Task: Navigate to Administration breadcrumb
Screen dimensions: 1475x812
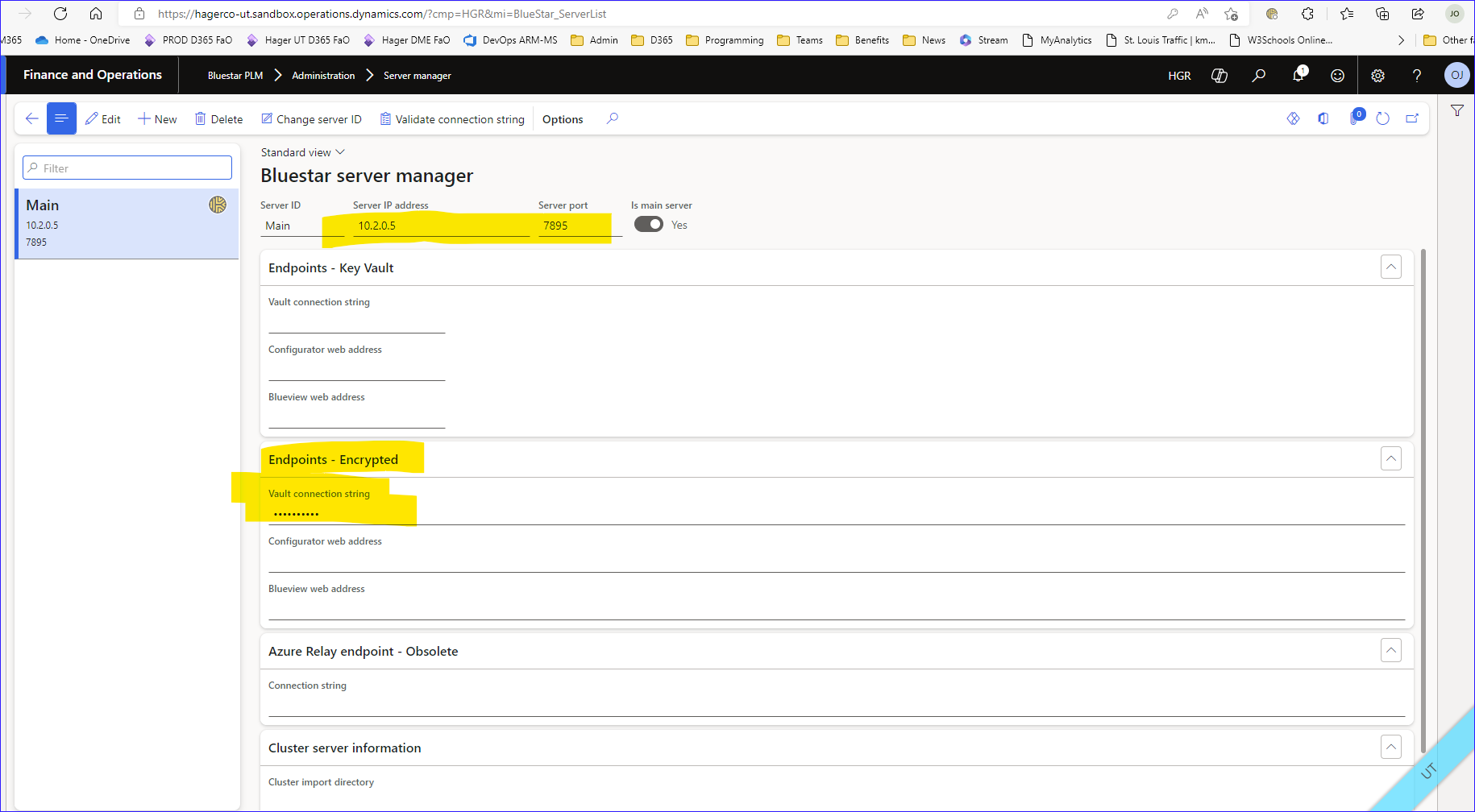Action: tap(323, 75)
